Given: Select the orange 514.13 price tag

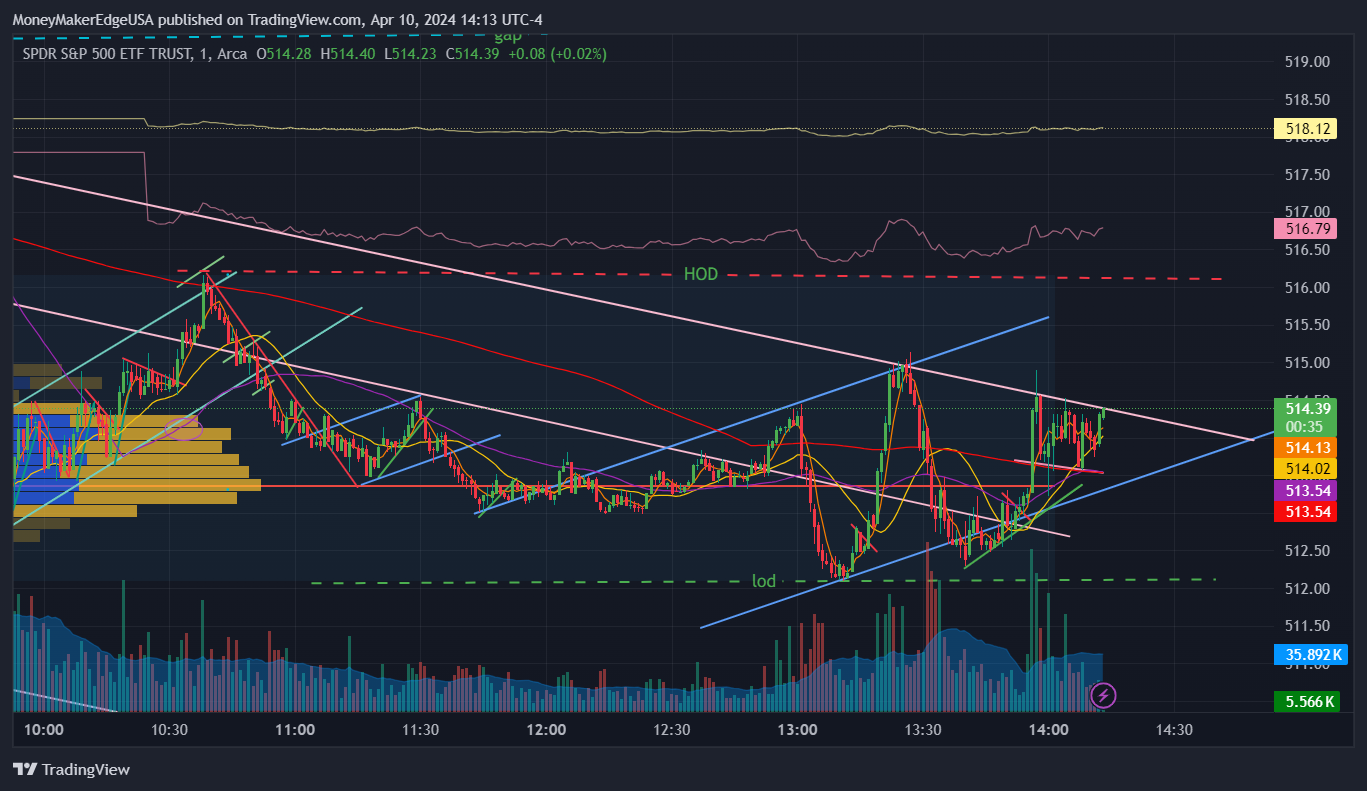Looking at the screenshot, I should 1306,448.
